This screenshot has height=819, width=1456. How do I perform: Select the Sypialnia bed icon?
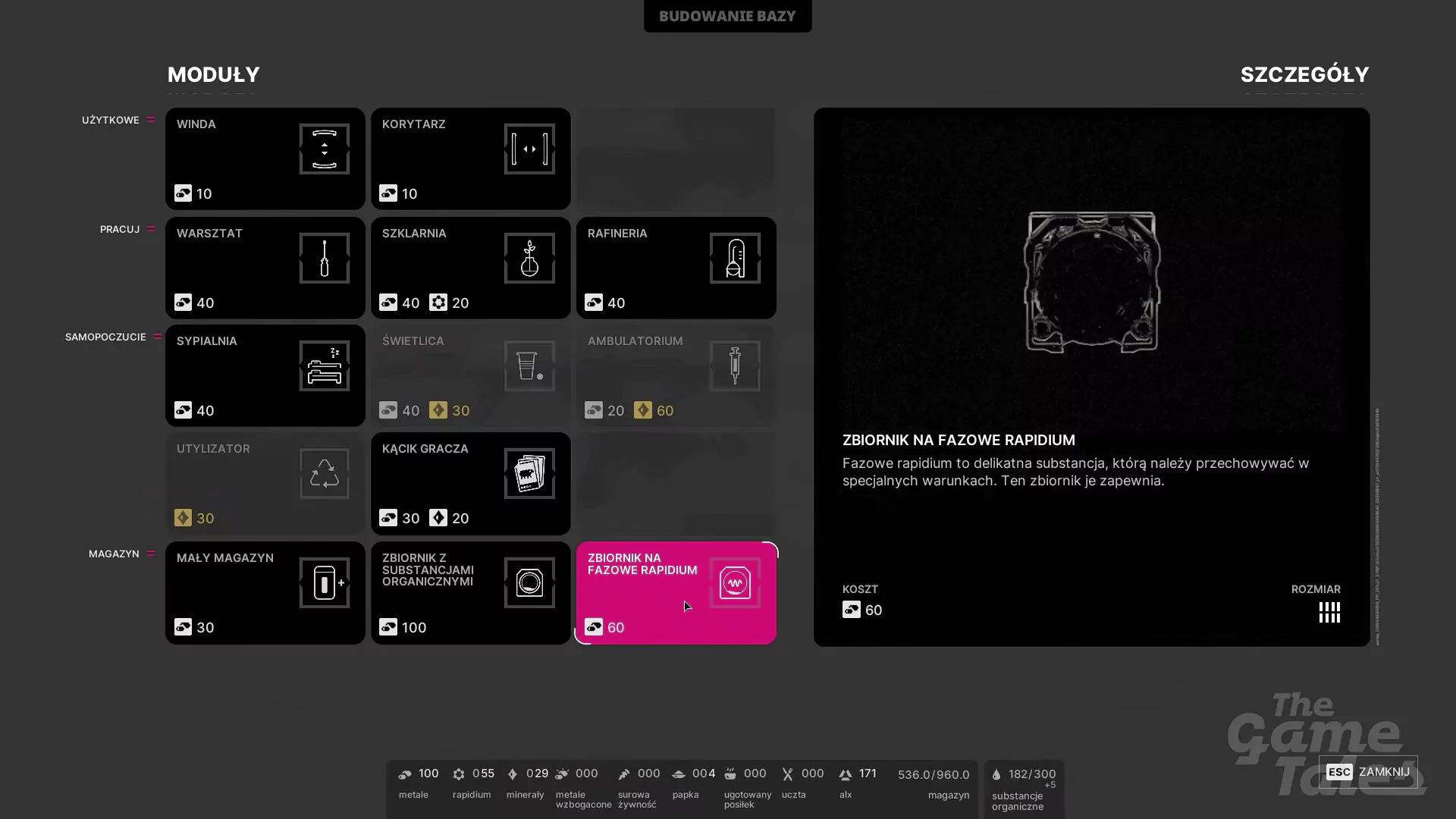pyautogui.click(x=325, y=366)
